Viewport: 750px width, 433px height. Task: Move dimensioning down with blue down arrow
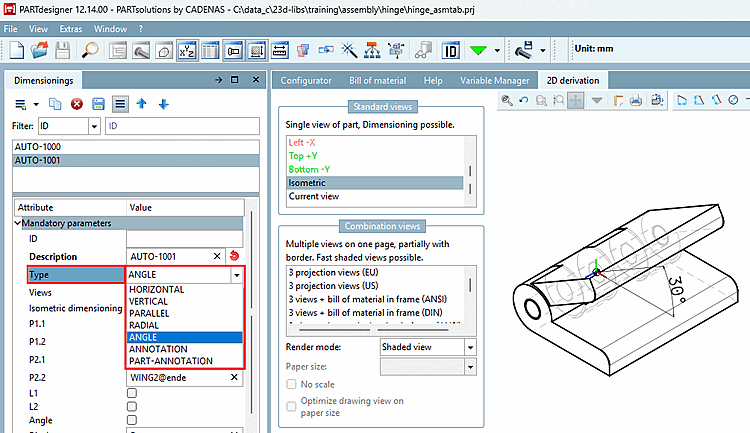164,104
